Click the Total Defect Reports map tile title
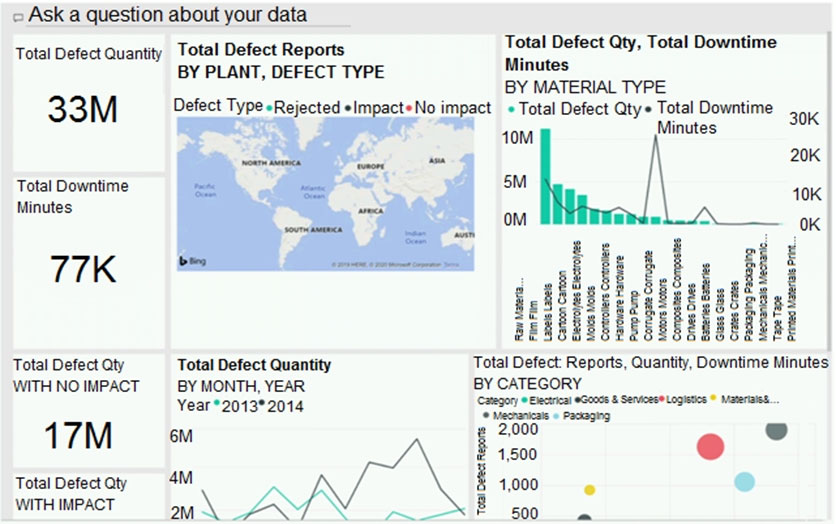 (261, 50)
